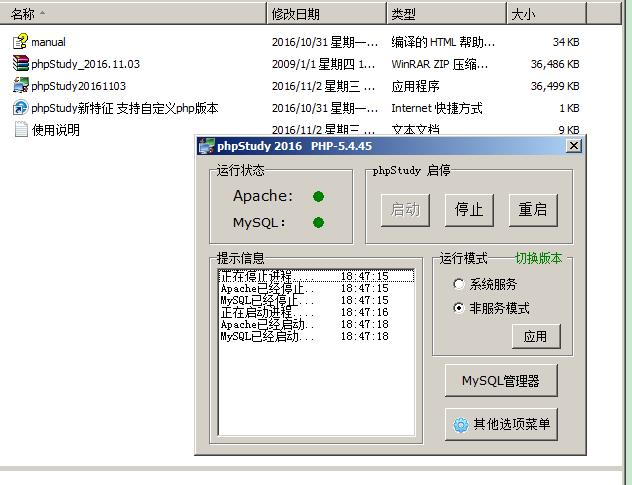Select the manual file name
The width and height of the screenshot is (632, 485).
(48, 42)
